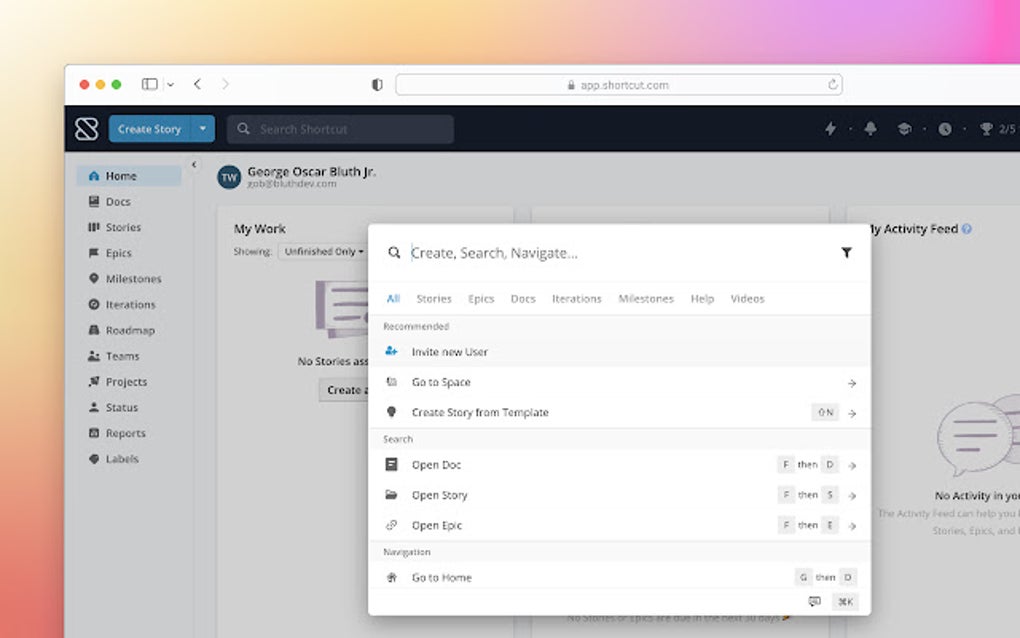Open Reports from the sidebar
Screen dimensions: 1020x638
[x=125, y=433]
